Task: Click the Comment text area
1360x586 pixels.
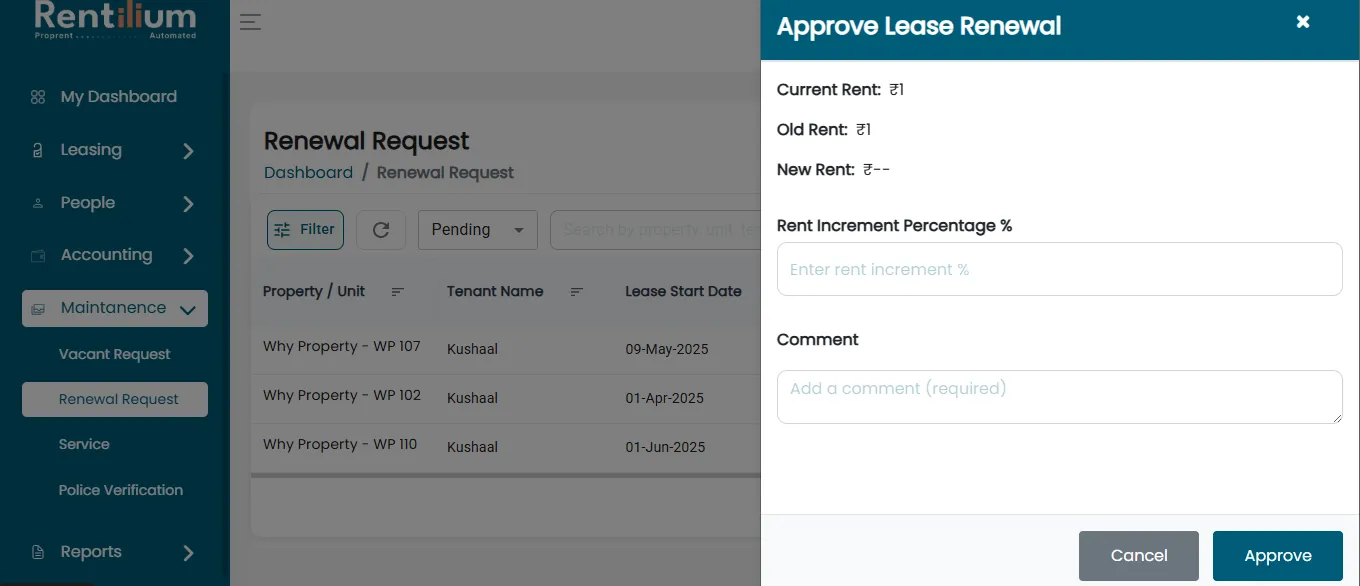Action: pos(1060,397)
